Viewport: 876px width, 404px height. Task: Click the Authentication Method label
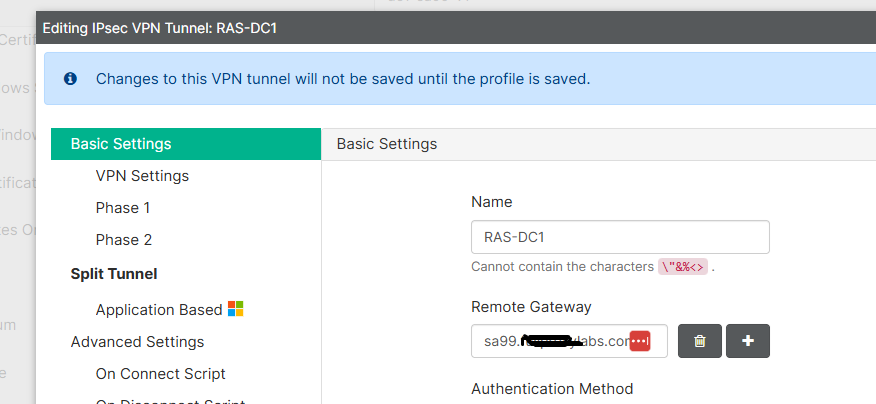(x=552, y=389)
